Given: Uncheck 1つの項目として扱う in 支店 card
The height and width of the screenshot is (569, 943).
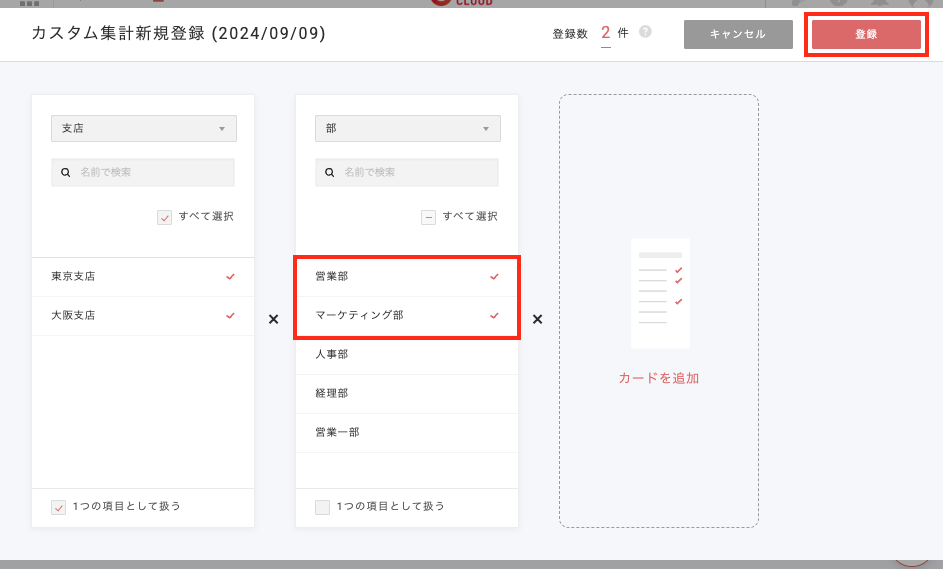Looking at the screenshot, I should (x=58, y=507).
